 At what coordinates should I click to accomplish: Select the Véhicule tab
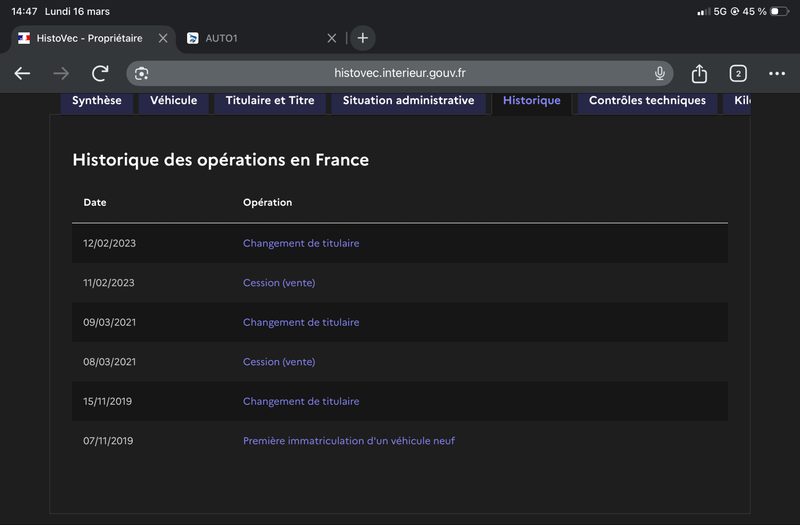[x=174, y=101]
